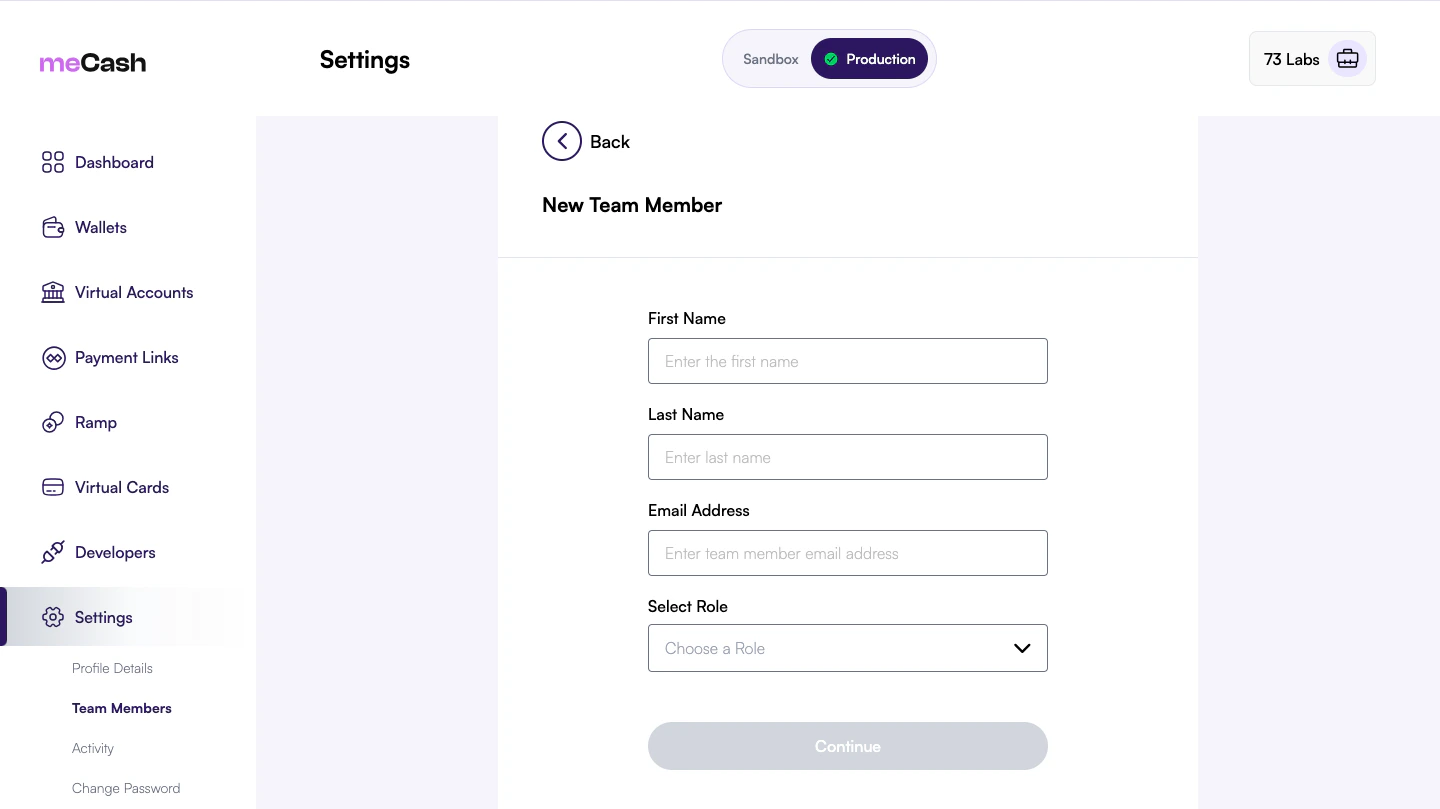1440x809 pixels.
Task: Click the back arrow circle icon
Action: (561, 141)
